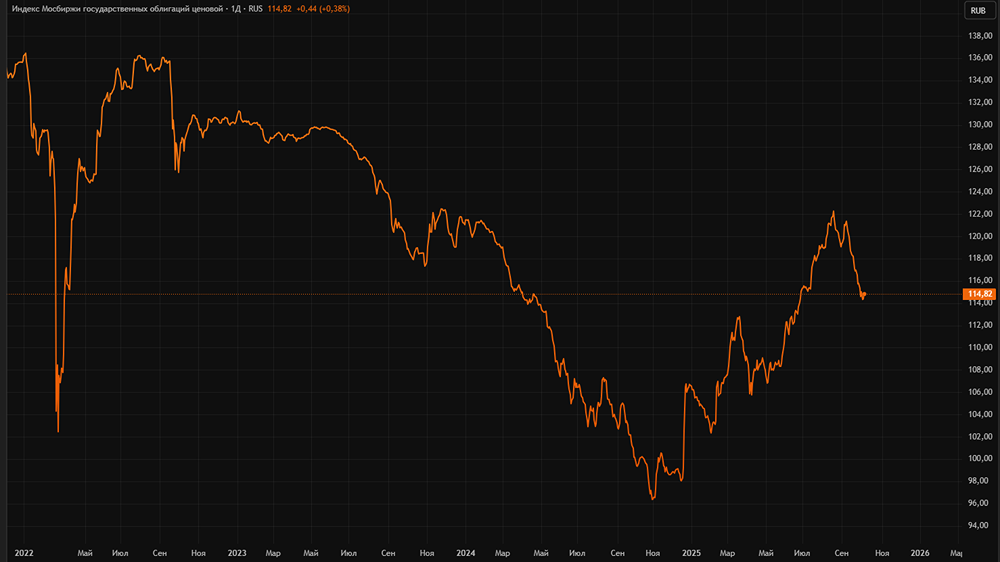
Task: Click the 1Д interval label in the header
Action: click(x=236, y=9)
